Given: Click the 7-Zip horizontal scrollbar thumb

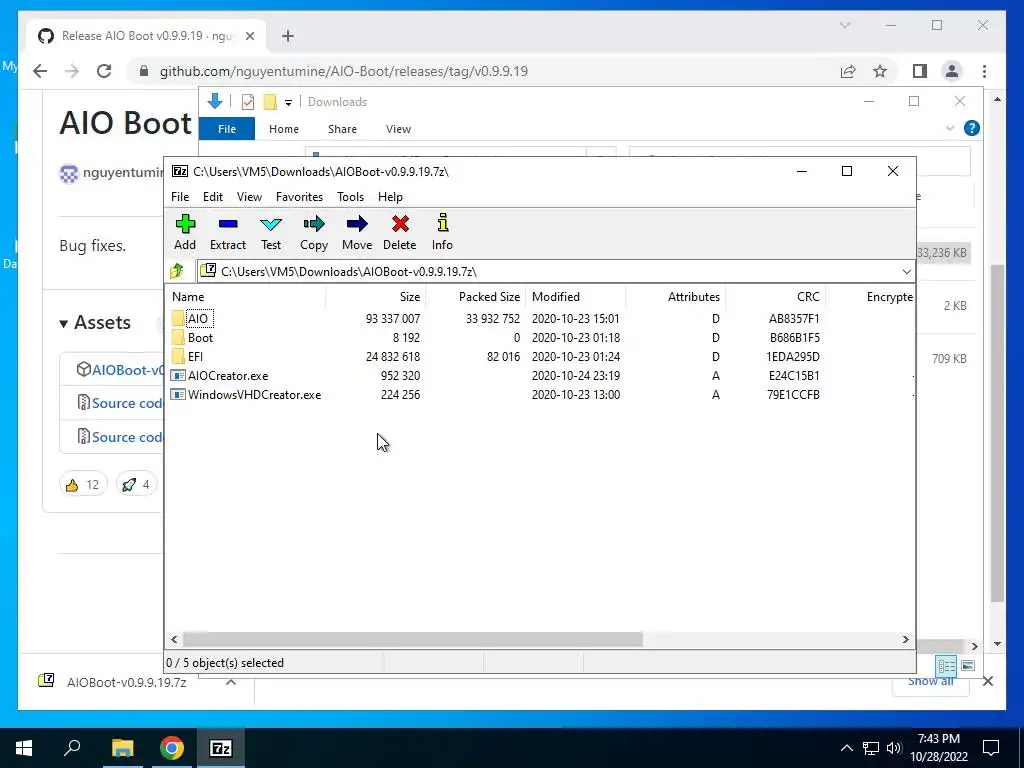Looking at the screenshot, I should [413, 639].
